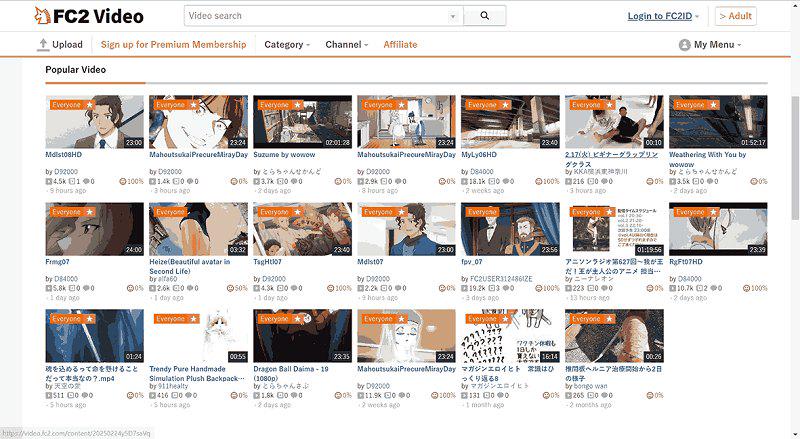Open the video search suggestions dropdown arrow
This screenshot has width=800, height=439.
[x=453, y=16]
